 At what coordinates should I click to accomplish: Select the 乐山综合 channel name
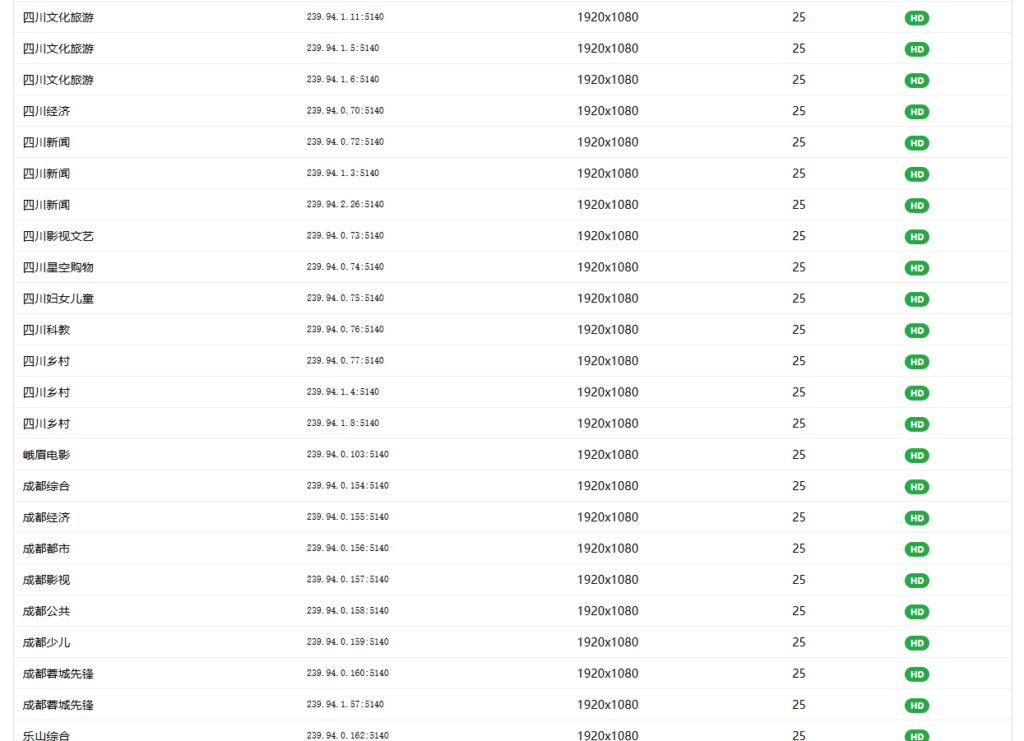coord(46,735)
